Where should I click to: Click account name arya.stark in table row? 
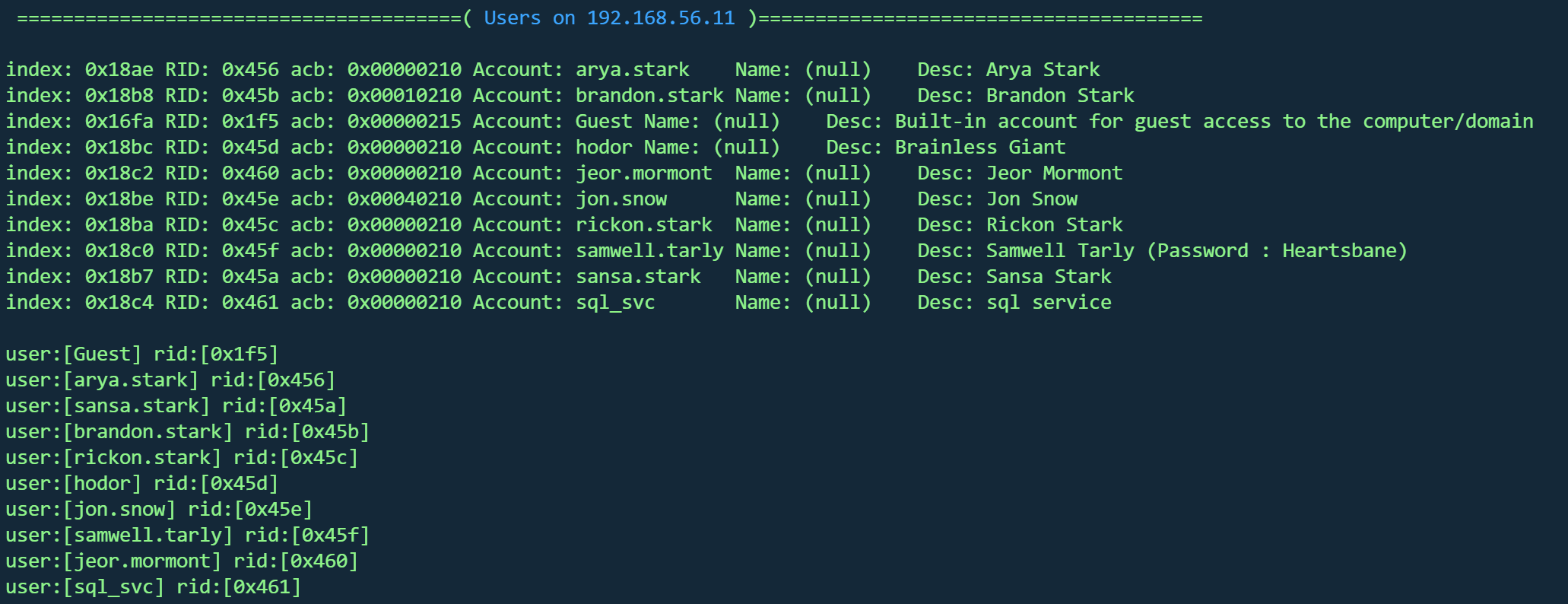(x=632, y=70)
